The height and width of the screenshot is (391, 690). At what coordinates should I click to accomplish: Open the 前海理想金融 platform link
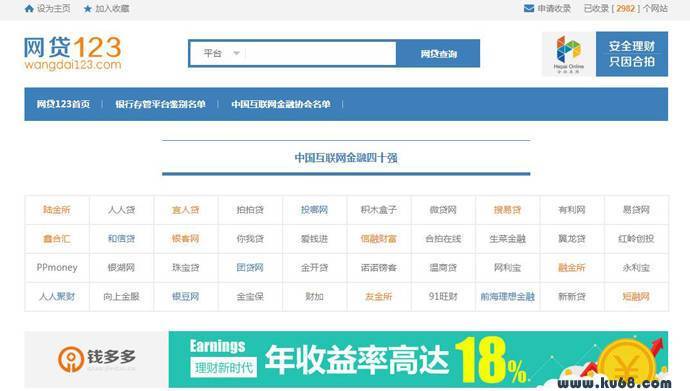(507, 296)
